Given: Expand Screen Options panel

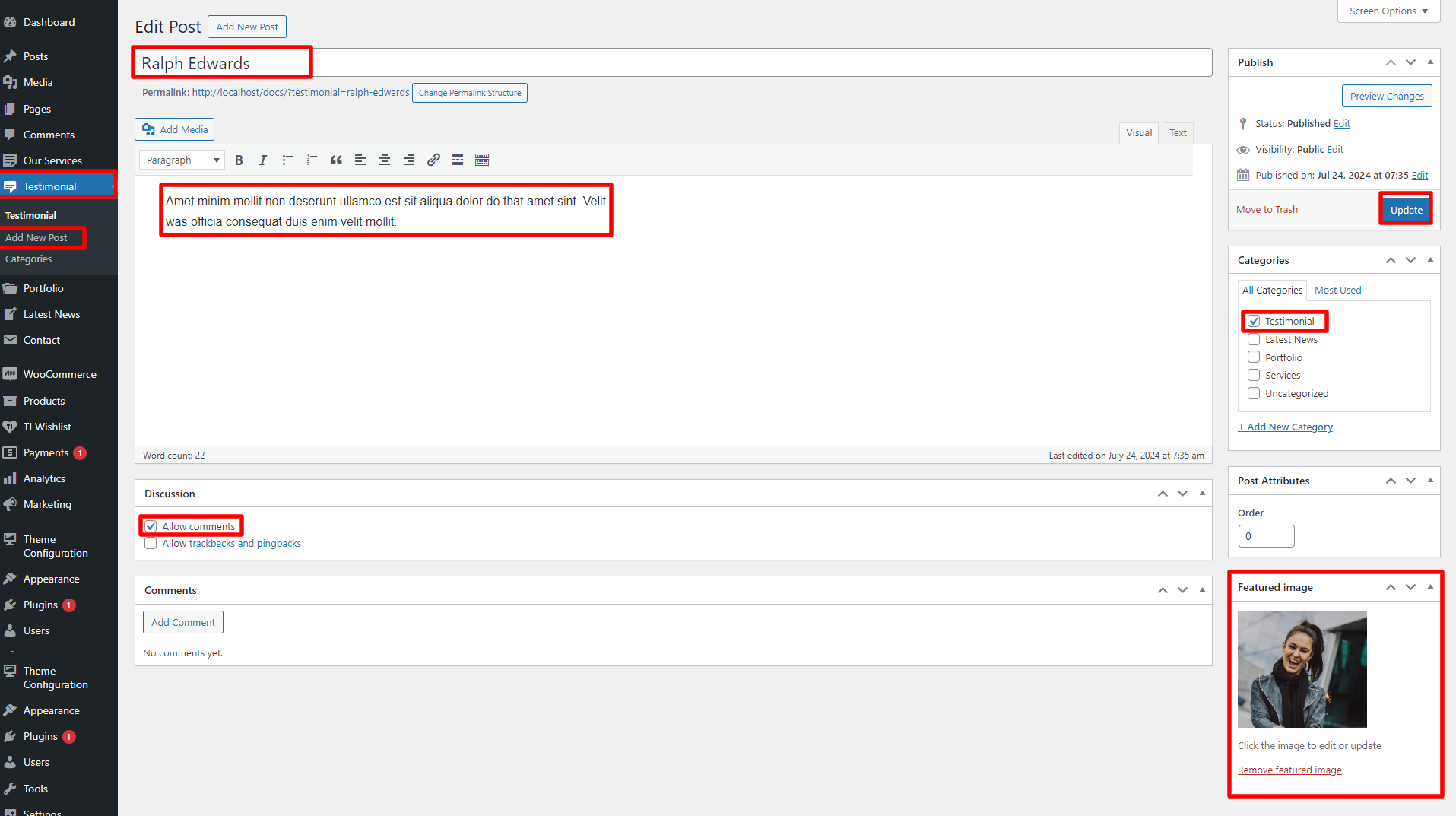Looking at the screenshot, I should tap(1388, 11).
